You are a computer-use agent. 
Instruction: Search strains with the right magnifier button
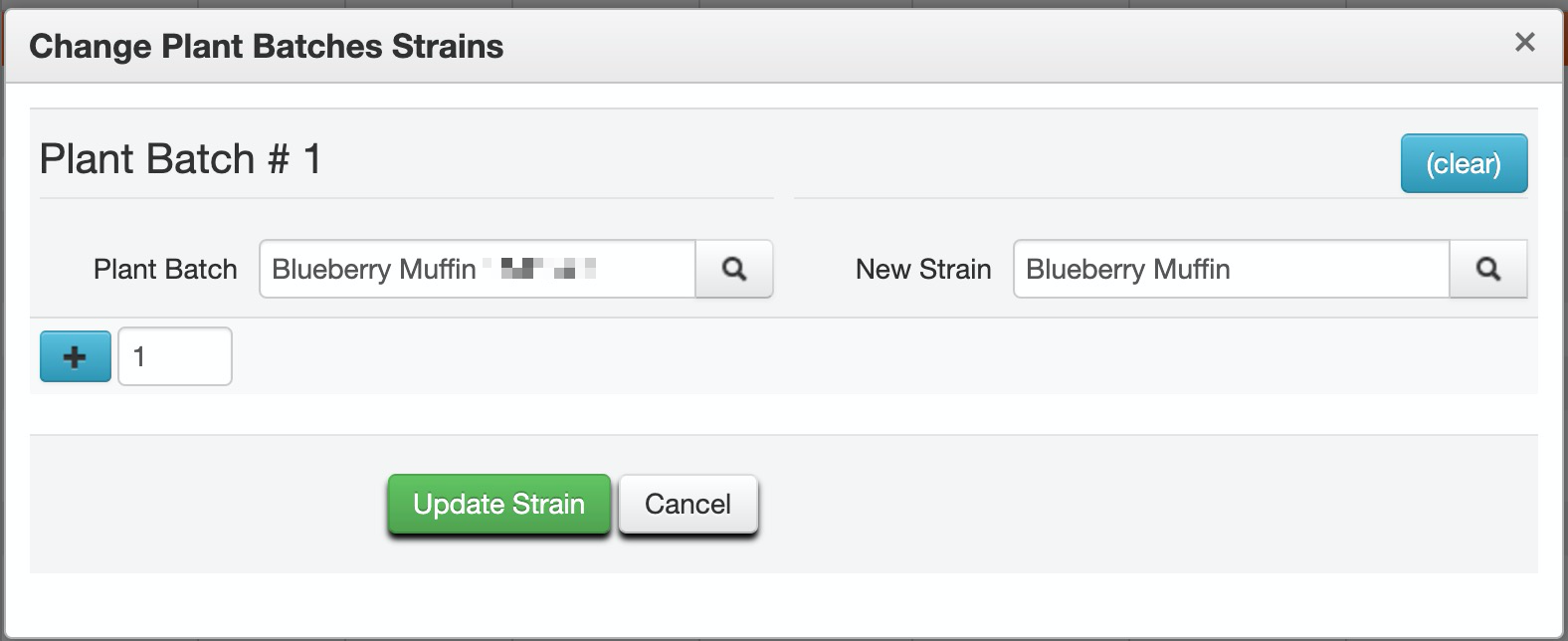pos(1487,269)
